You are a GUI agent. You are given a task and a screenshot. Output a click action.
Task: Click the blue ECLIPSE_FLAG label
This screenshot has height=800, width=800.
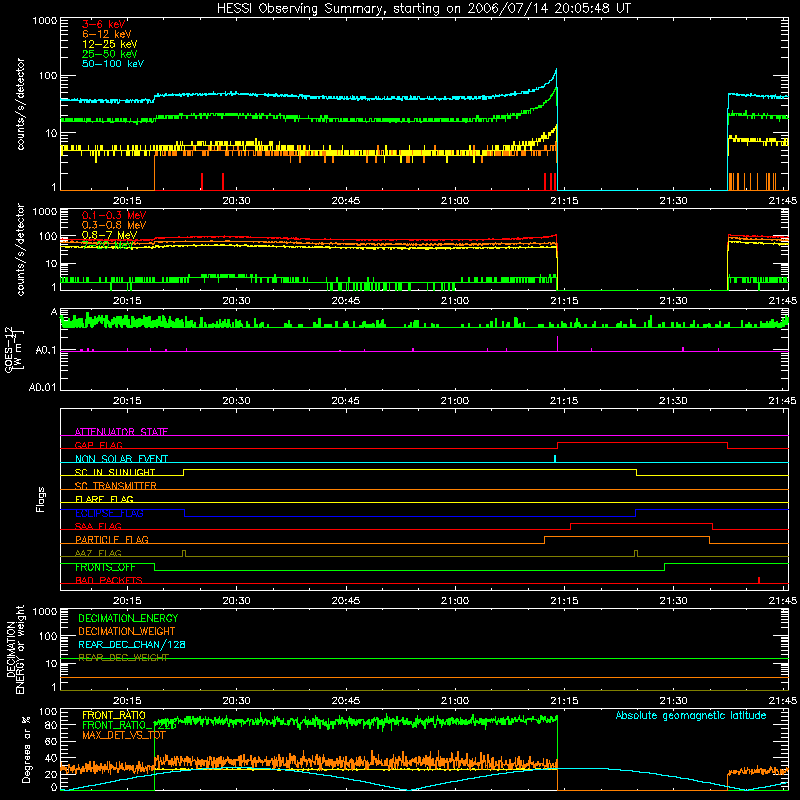tap(109, 513)
